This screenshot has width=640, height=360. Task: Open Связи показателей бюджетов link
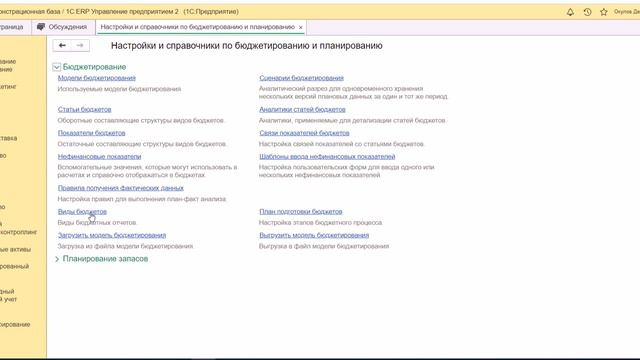click(304, 133)
